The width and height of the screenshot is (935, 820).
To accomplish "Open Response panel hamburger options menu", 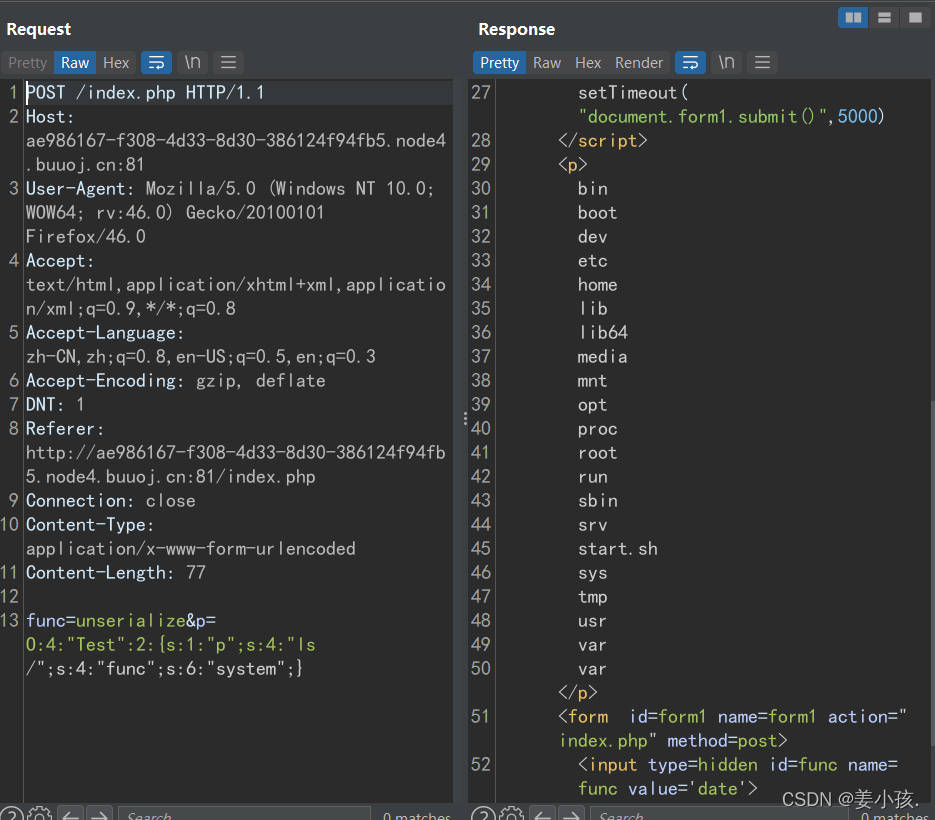I will click(762, 63).
